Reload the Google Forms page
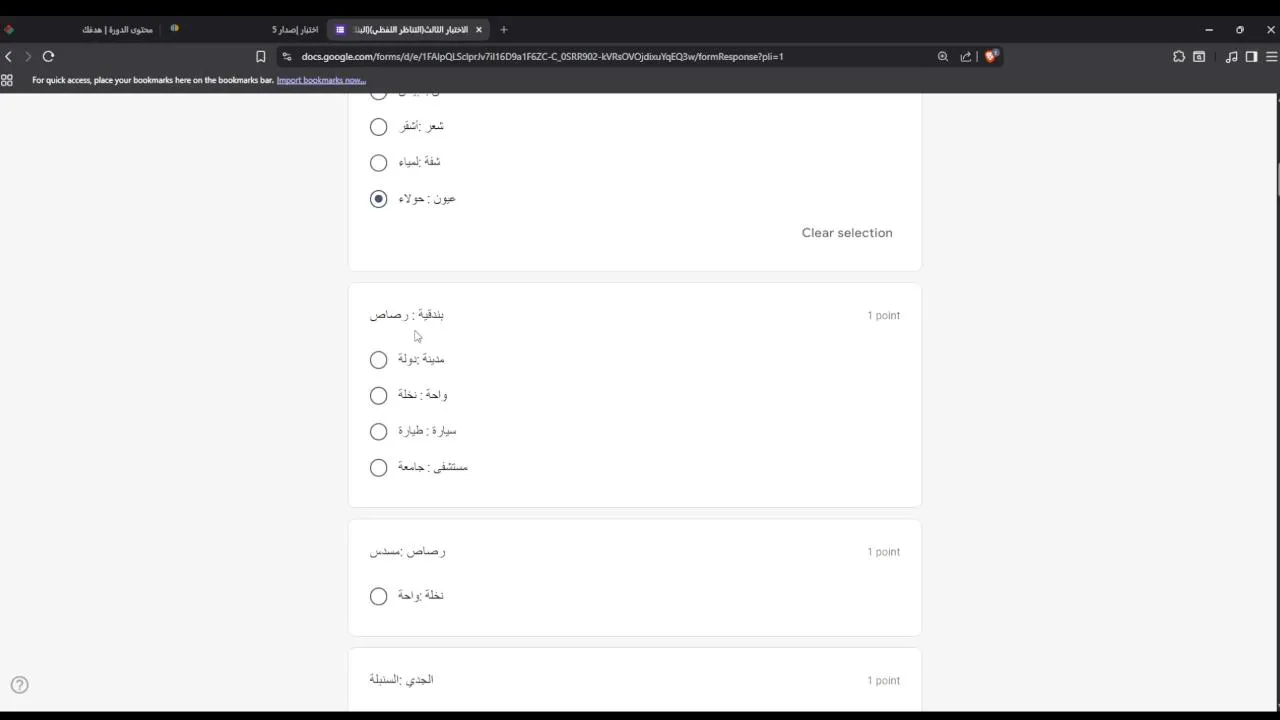The width and height of the screenshot is (1280, 720). (x=48, y=57)
